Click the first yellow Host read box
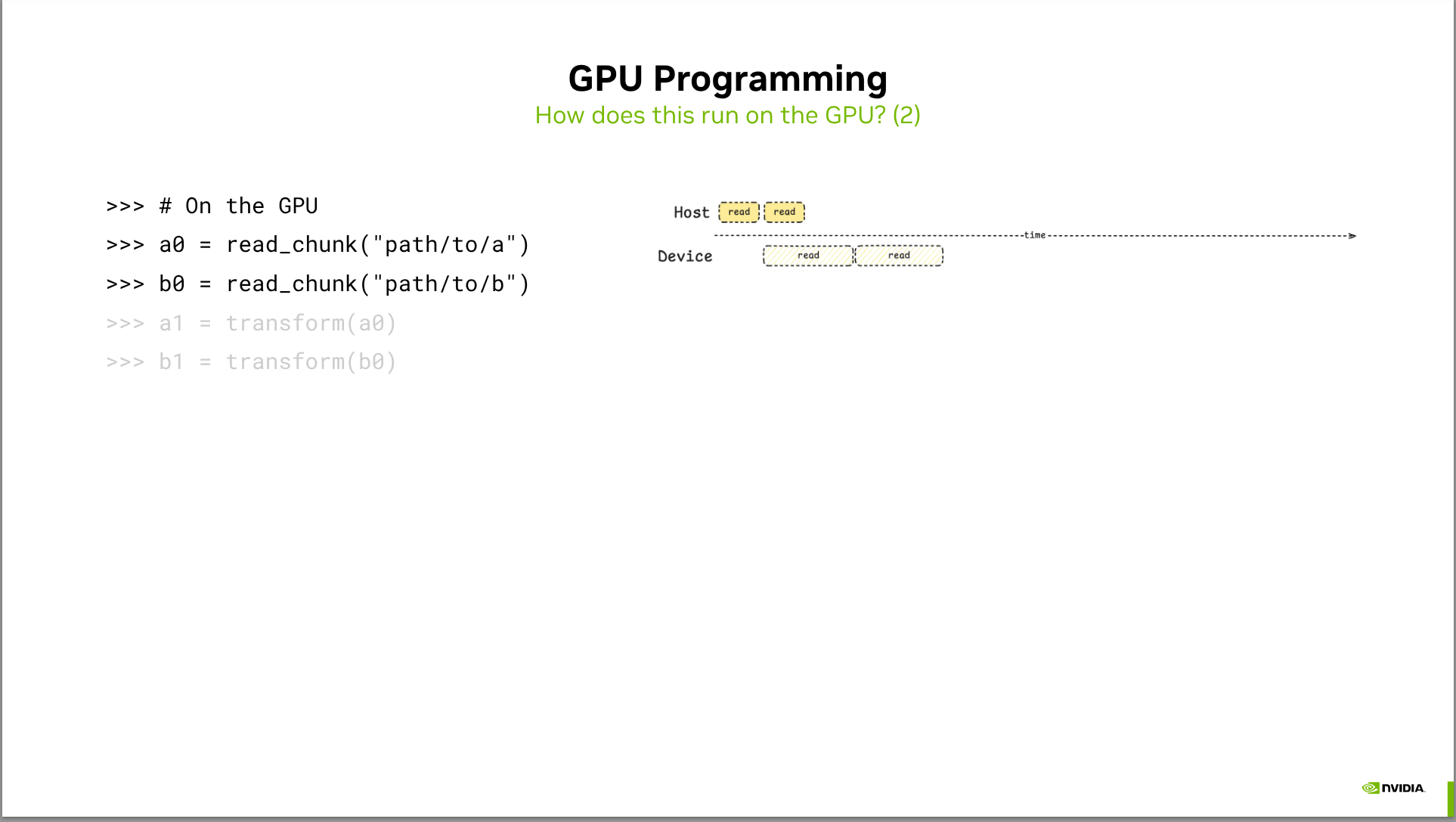The image size is (1456, 822). click(x=739, y=212)
